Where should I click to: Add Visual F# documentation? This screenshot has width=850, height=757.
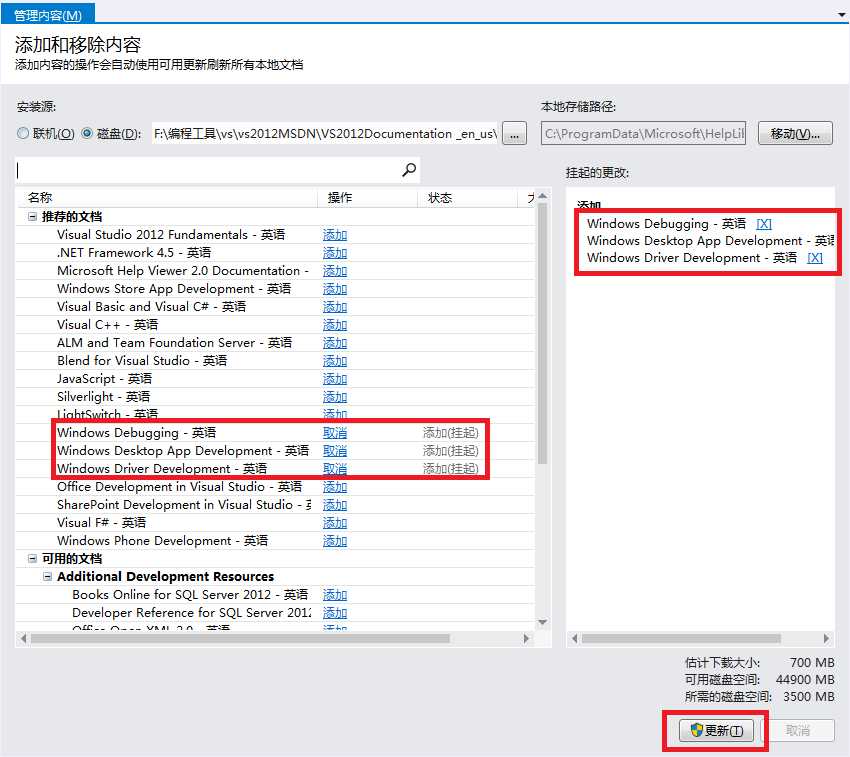334,523
